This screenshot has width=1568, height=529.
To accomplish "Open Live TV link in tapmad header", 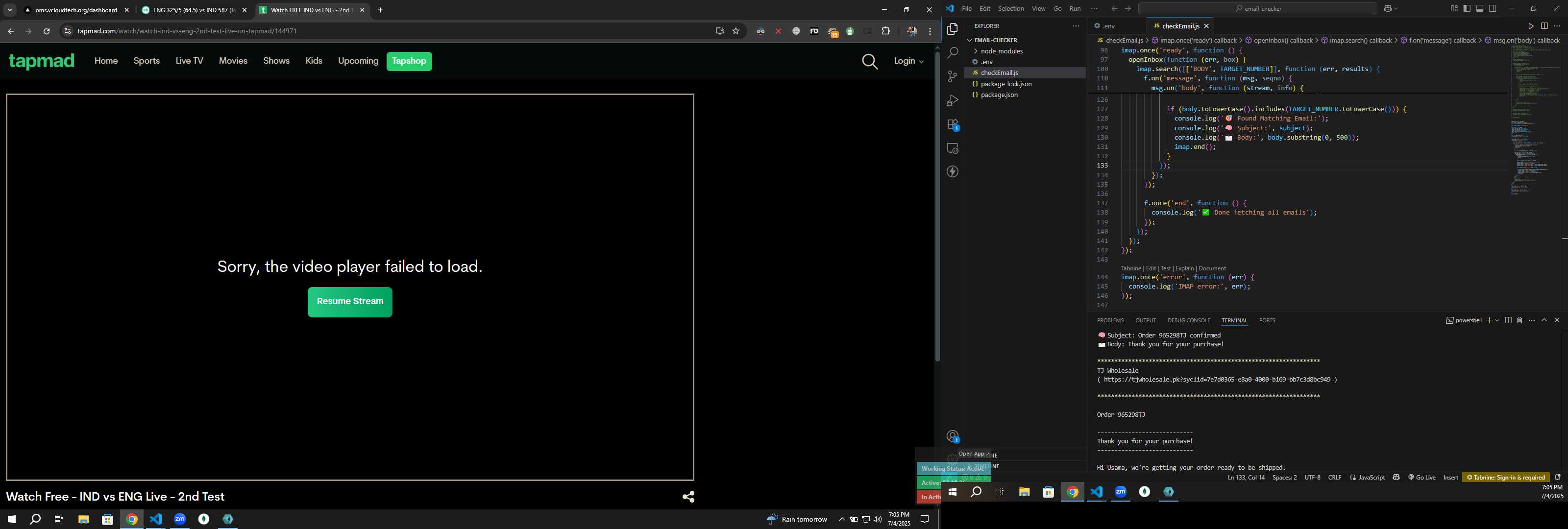I will click(189, 61).
